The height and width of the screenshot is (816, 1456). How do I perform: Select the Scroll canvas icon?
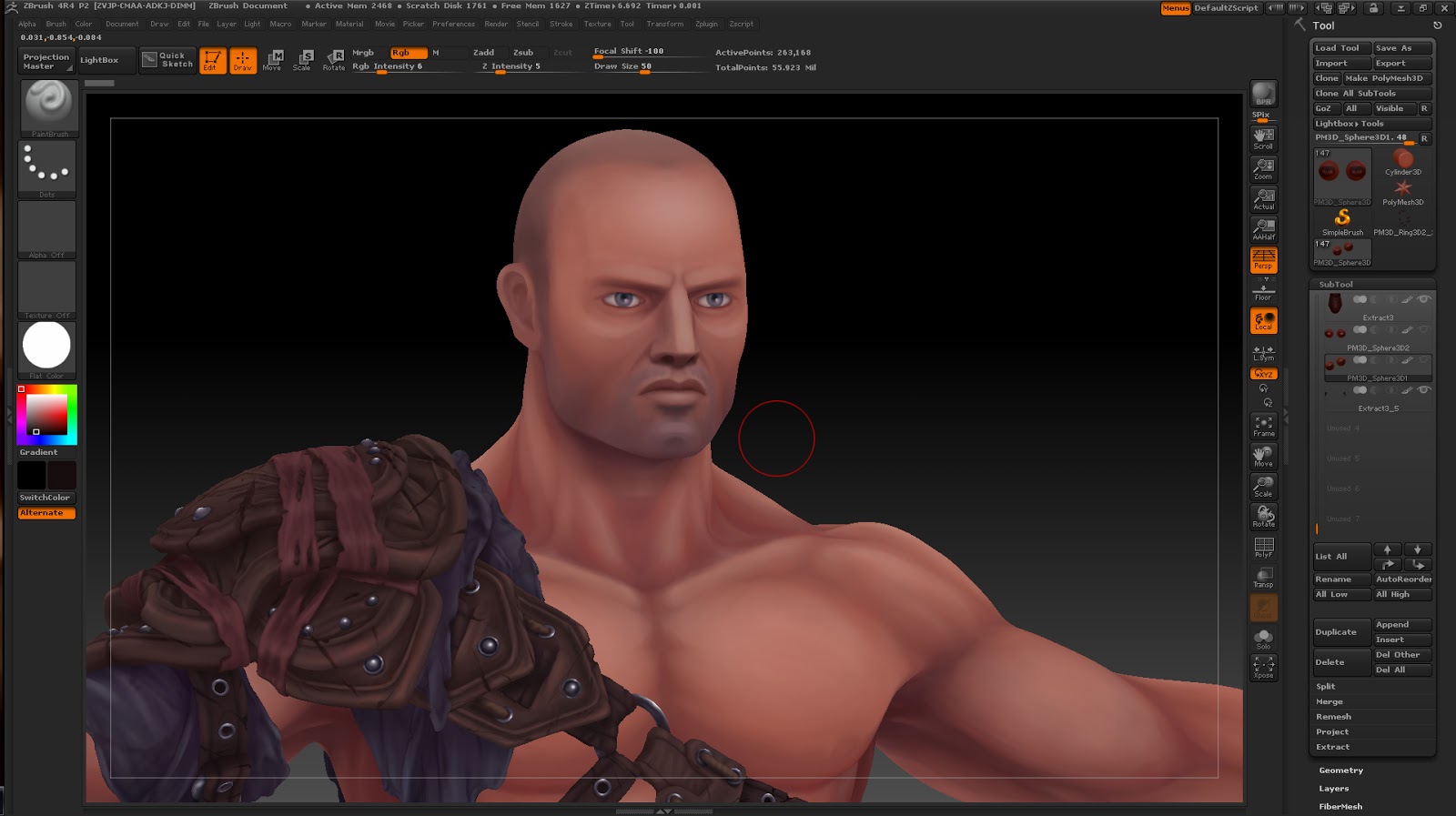1263,137
